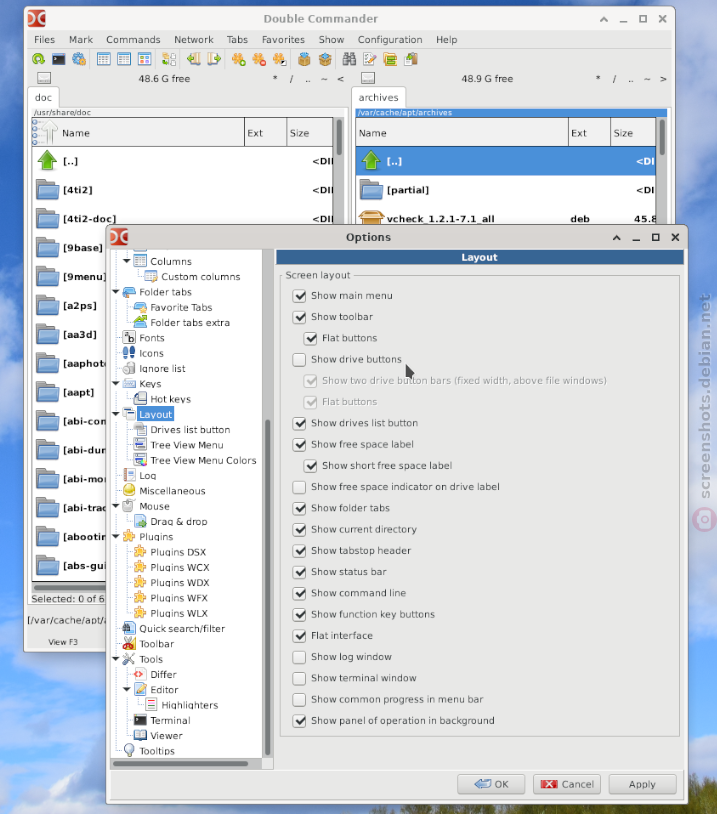Switch to brief view using toolbar icon
717x814 pixels.
click(104, 59)
